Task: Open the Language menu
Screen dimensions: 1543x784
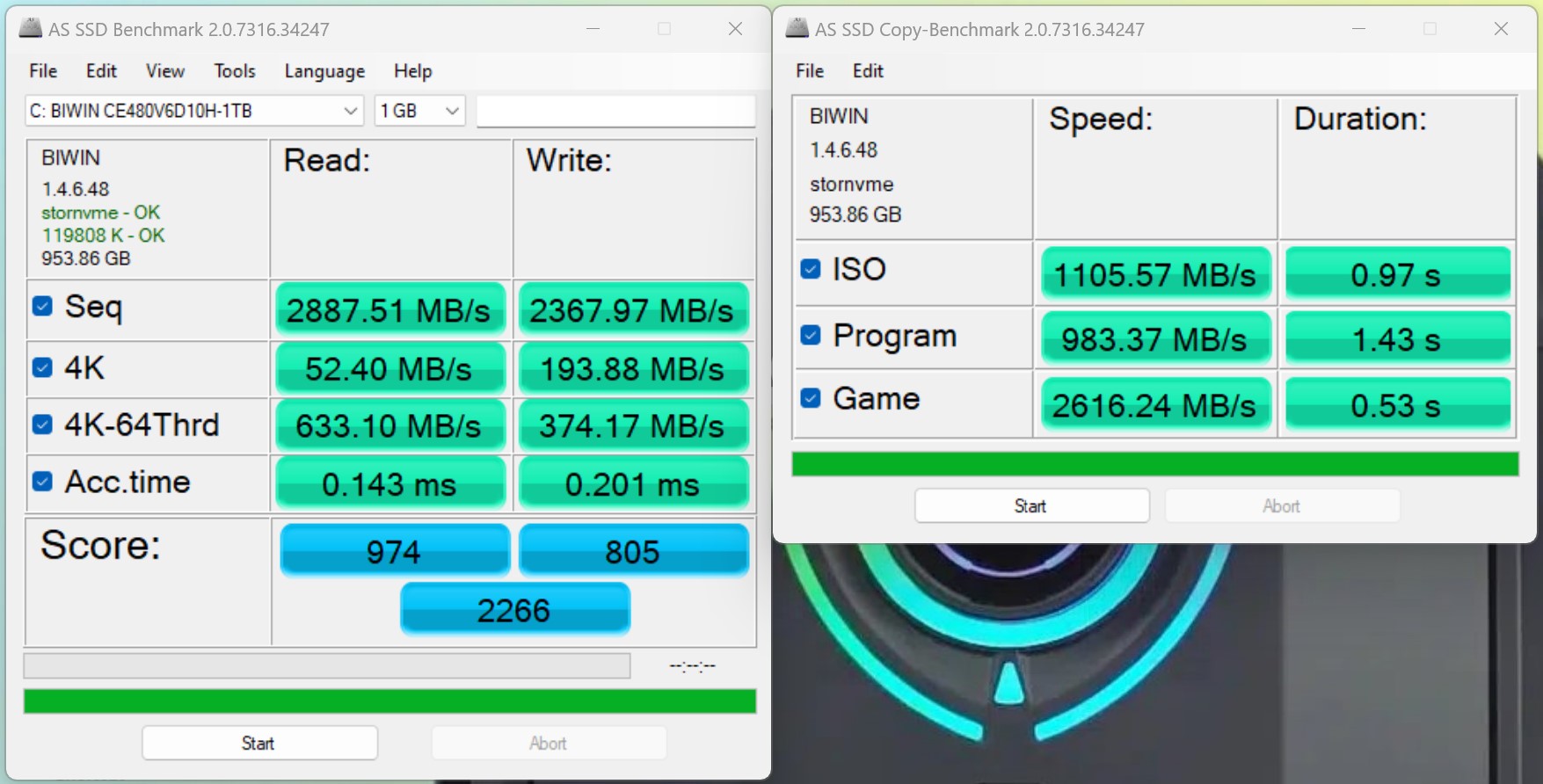Action: [x=324, y=71]
